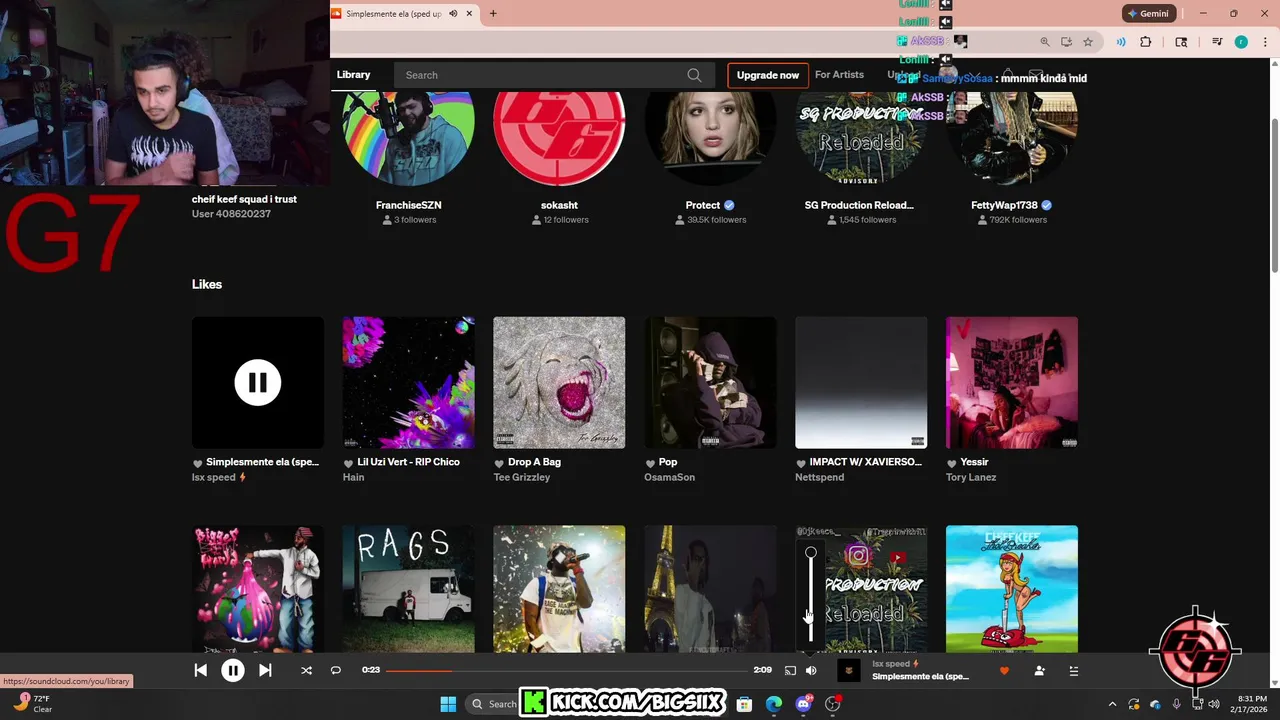Open Microsoft Store from the taskbar
This screenshot has width=1280, height=720.
744,704
